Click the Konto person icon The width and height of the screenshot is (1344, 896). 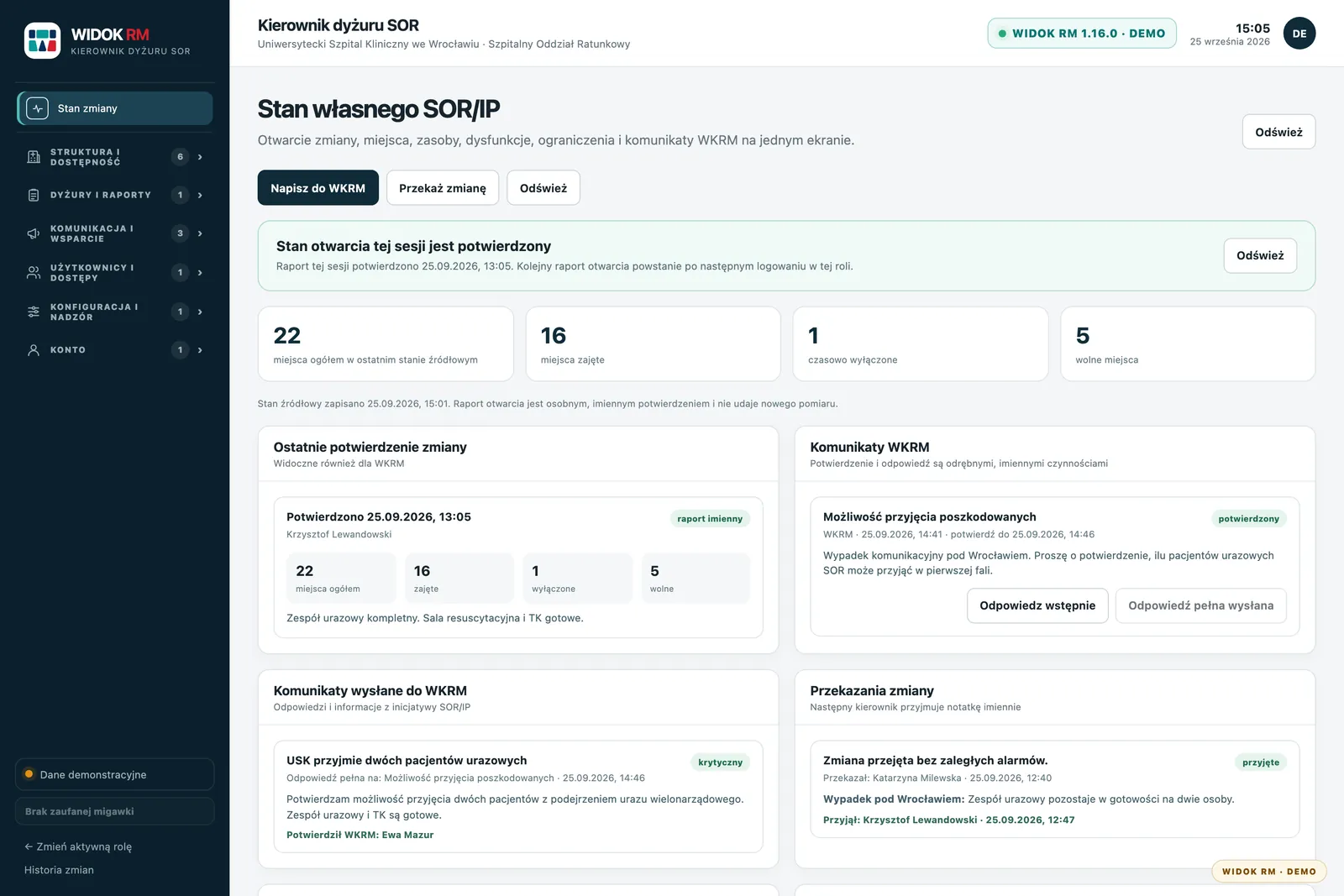34,350
